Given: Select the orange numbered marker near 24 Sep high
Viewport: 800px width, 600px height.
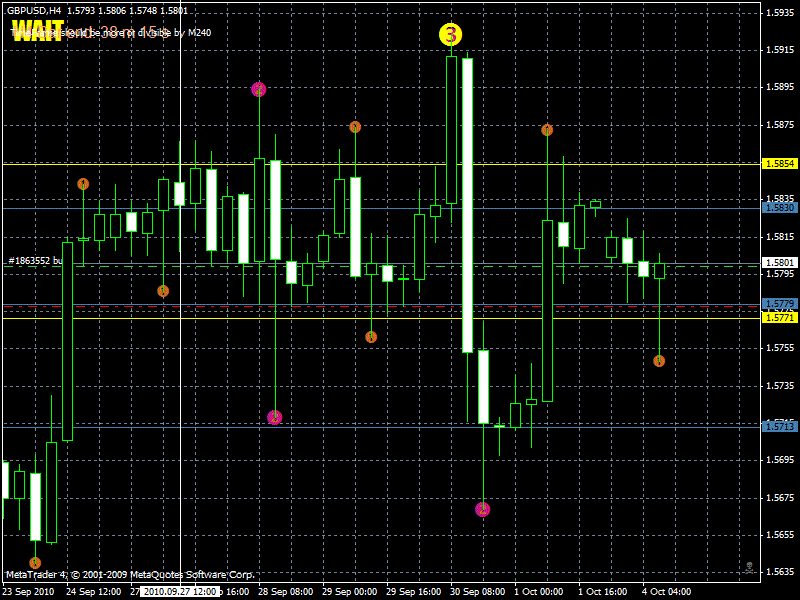Looking at the screenshot, I should click(x=84, y=183).
